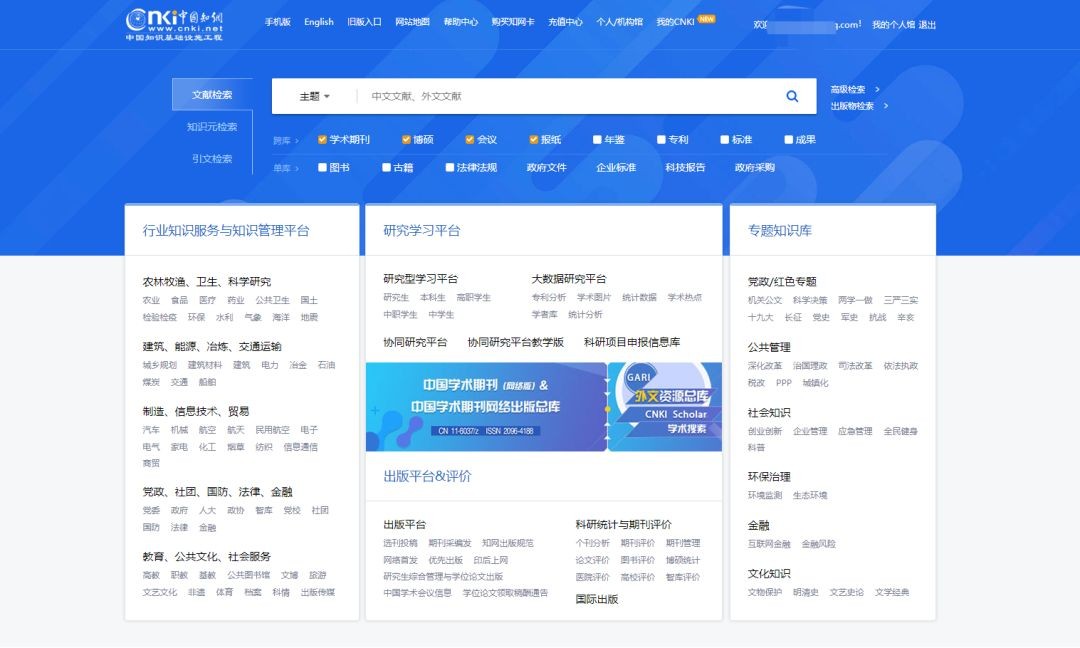The image size is (1080, 648).
Task: Open 党政/红色专题 category
Action: pos(782,282)
